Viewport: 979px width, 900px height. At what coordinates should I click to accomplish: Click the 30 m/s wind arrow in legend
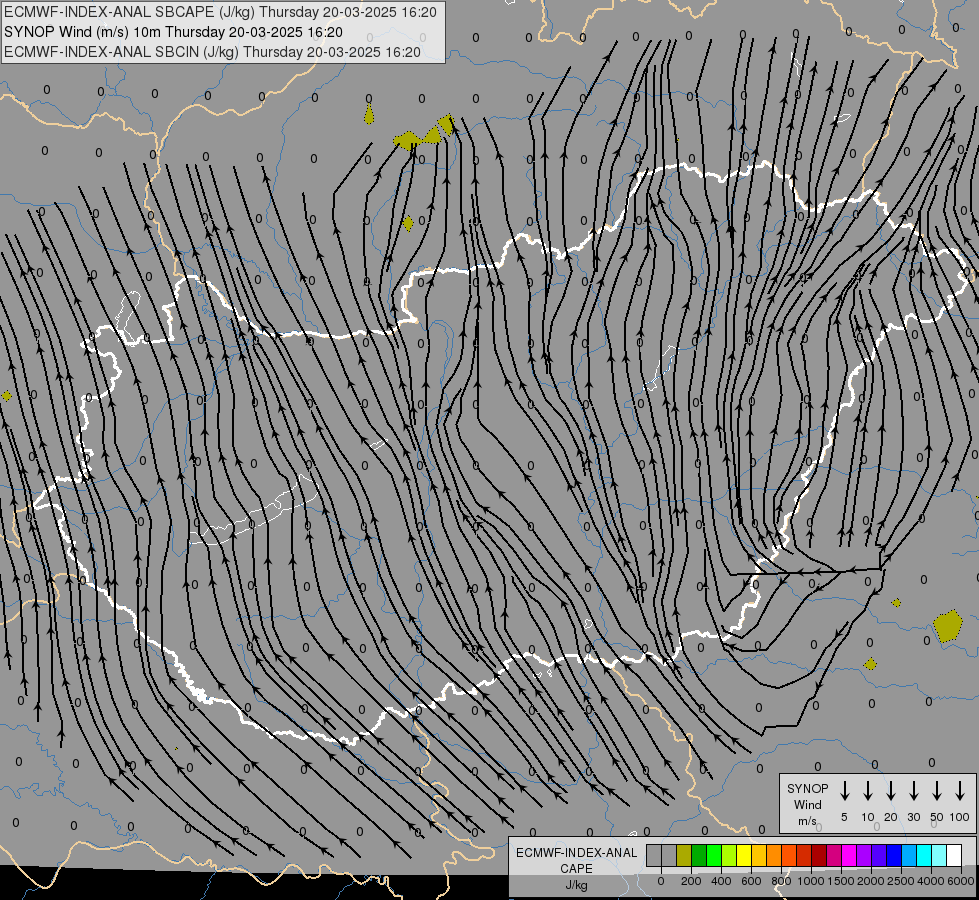[913, 791]
